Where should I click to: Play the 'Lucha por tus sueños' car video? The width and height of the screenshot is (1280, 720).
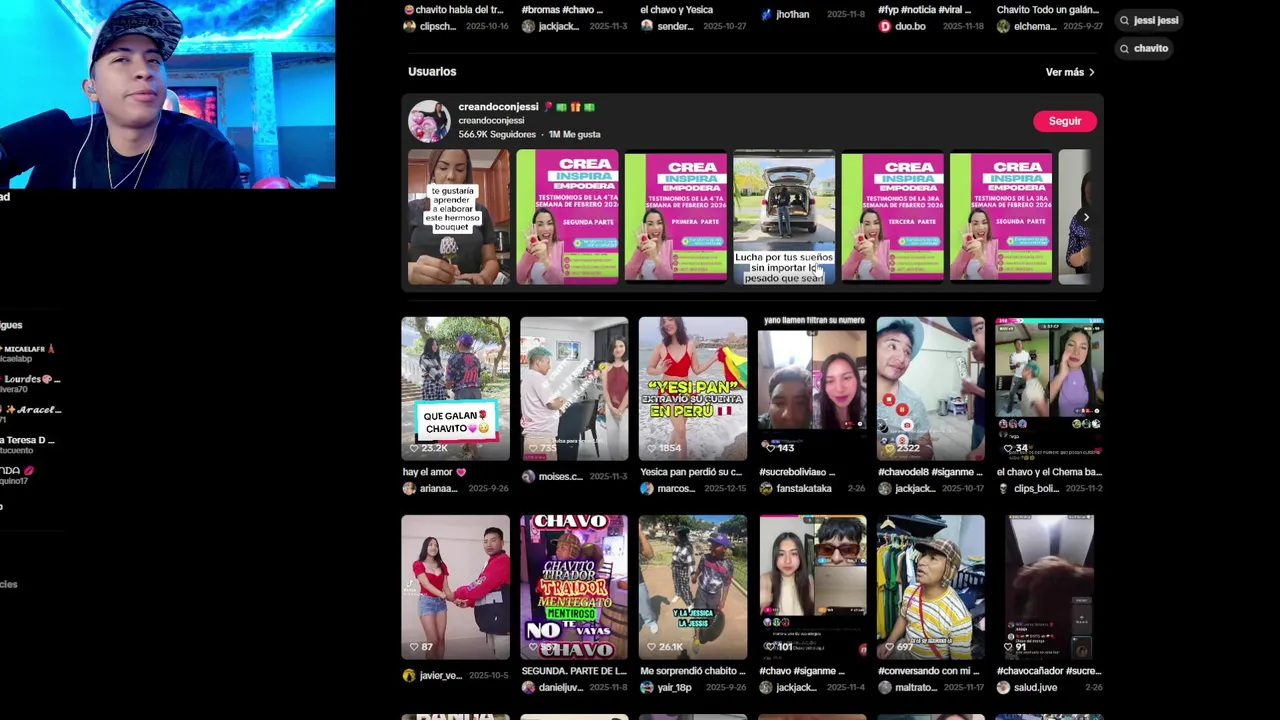click(784, 217)
